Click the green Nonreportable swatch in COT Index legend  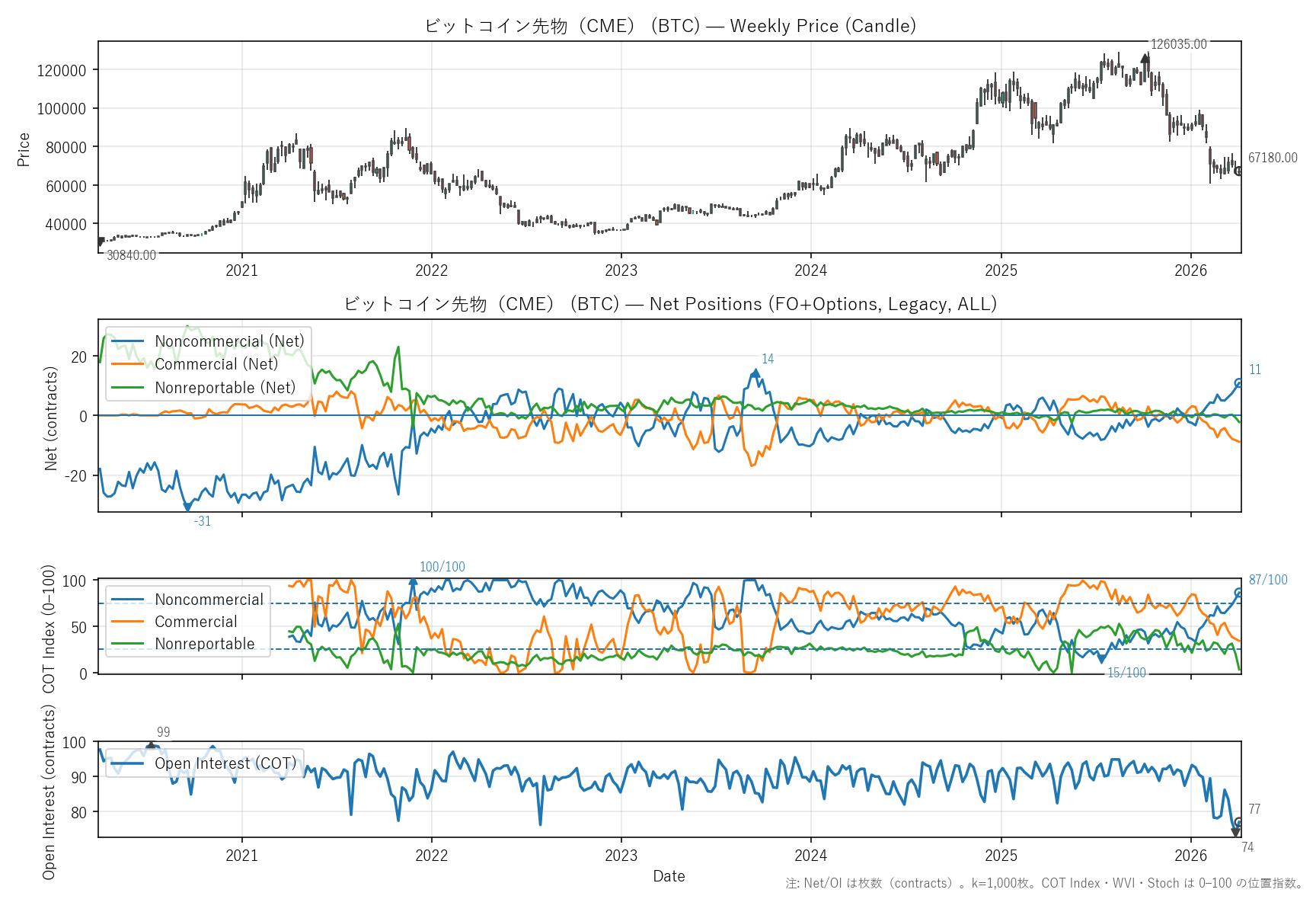pos(127,644)
